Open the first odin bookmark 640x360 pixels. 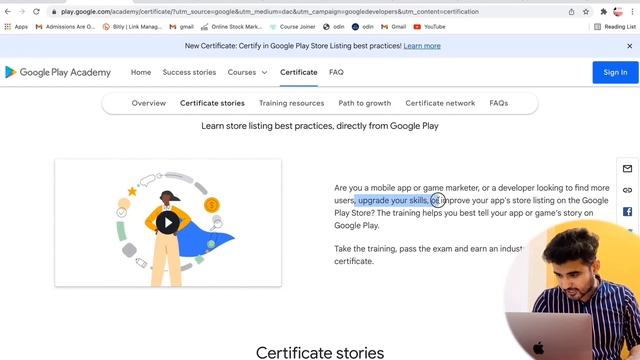coord(333,27)
